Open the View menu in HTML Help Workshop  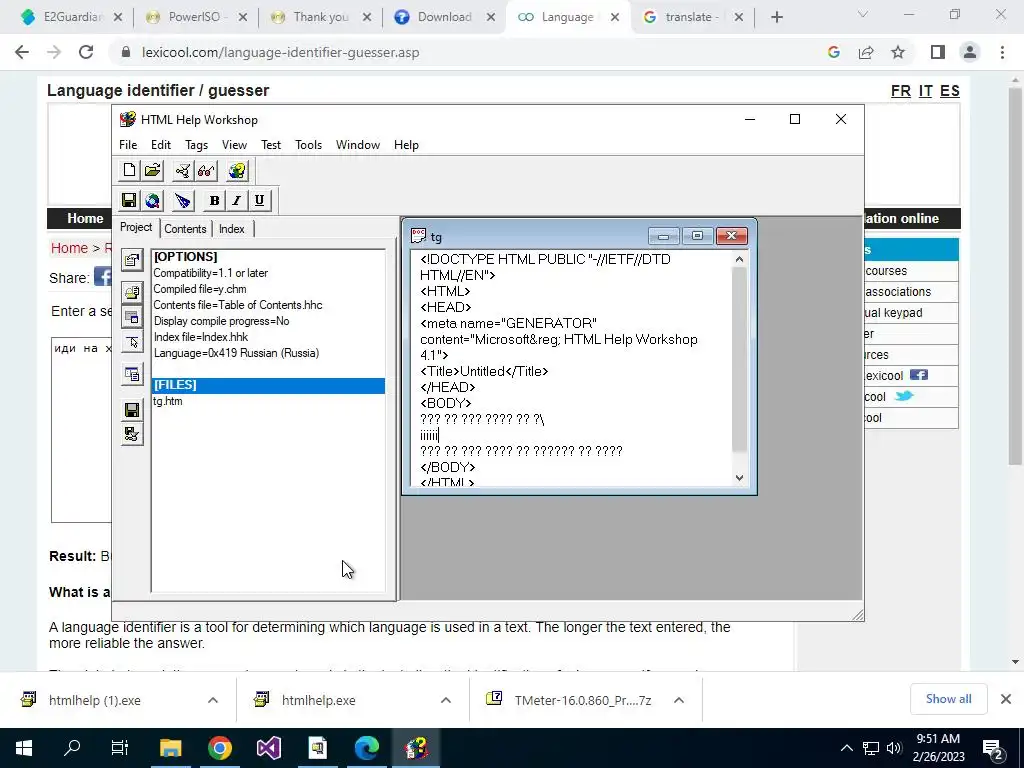point(234,145)
